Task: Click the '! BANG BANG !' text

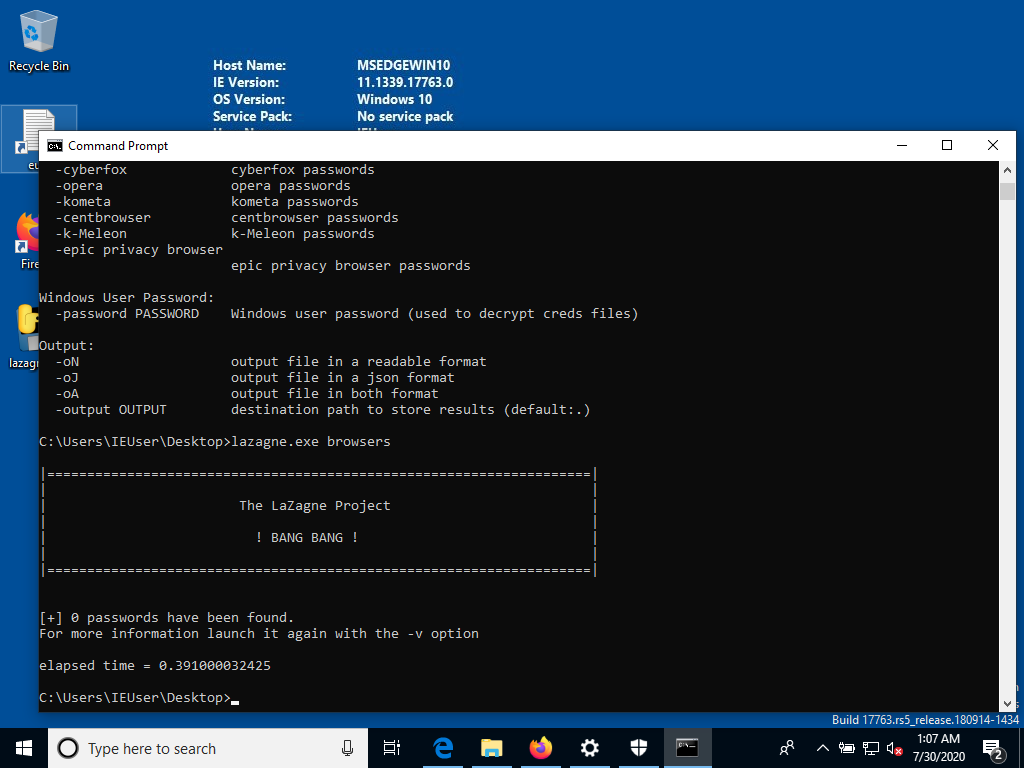Action: 307,537
